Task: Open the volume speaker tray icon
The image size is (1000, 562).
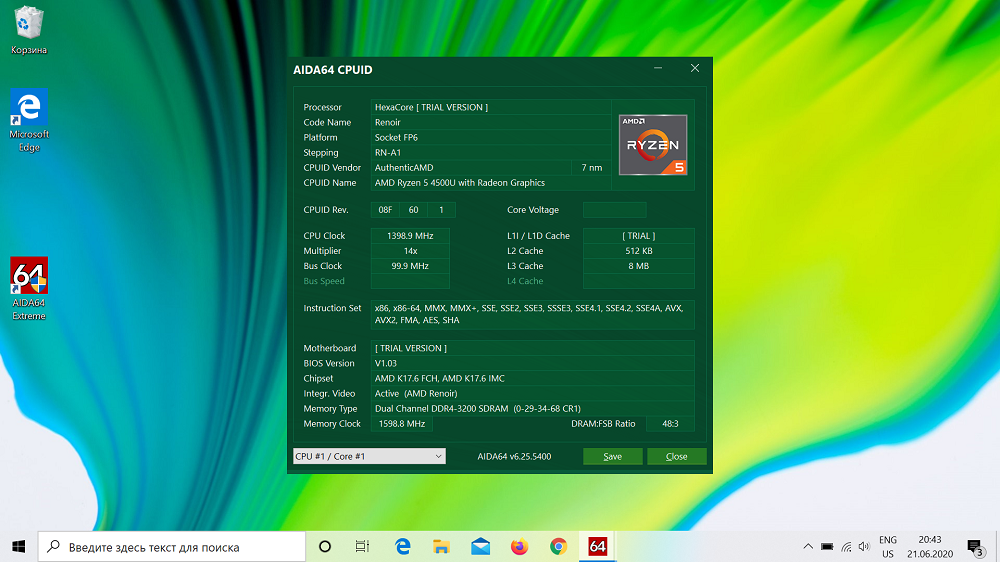Action: pyautogui.click(x=864, y=547)
